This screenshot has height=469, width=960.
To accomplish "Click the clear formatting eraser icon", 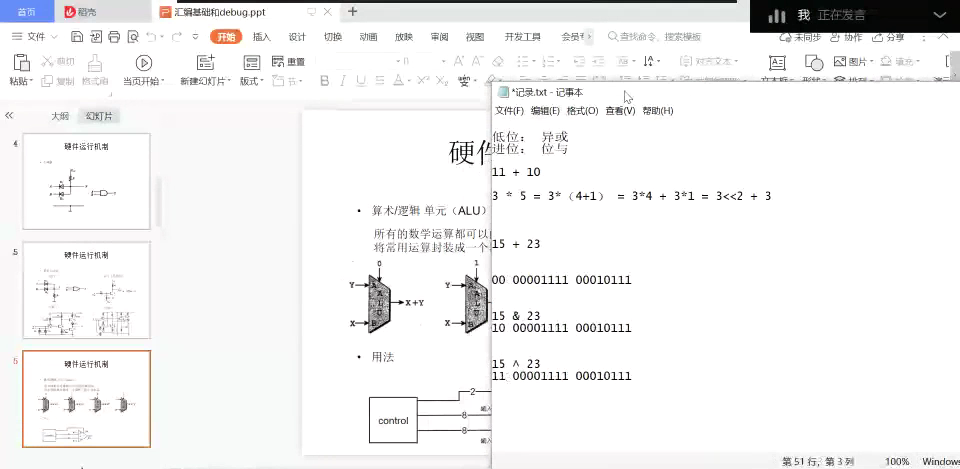I will 498,61.
